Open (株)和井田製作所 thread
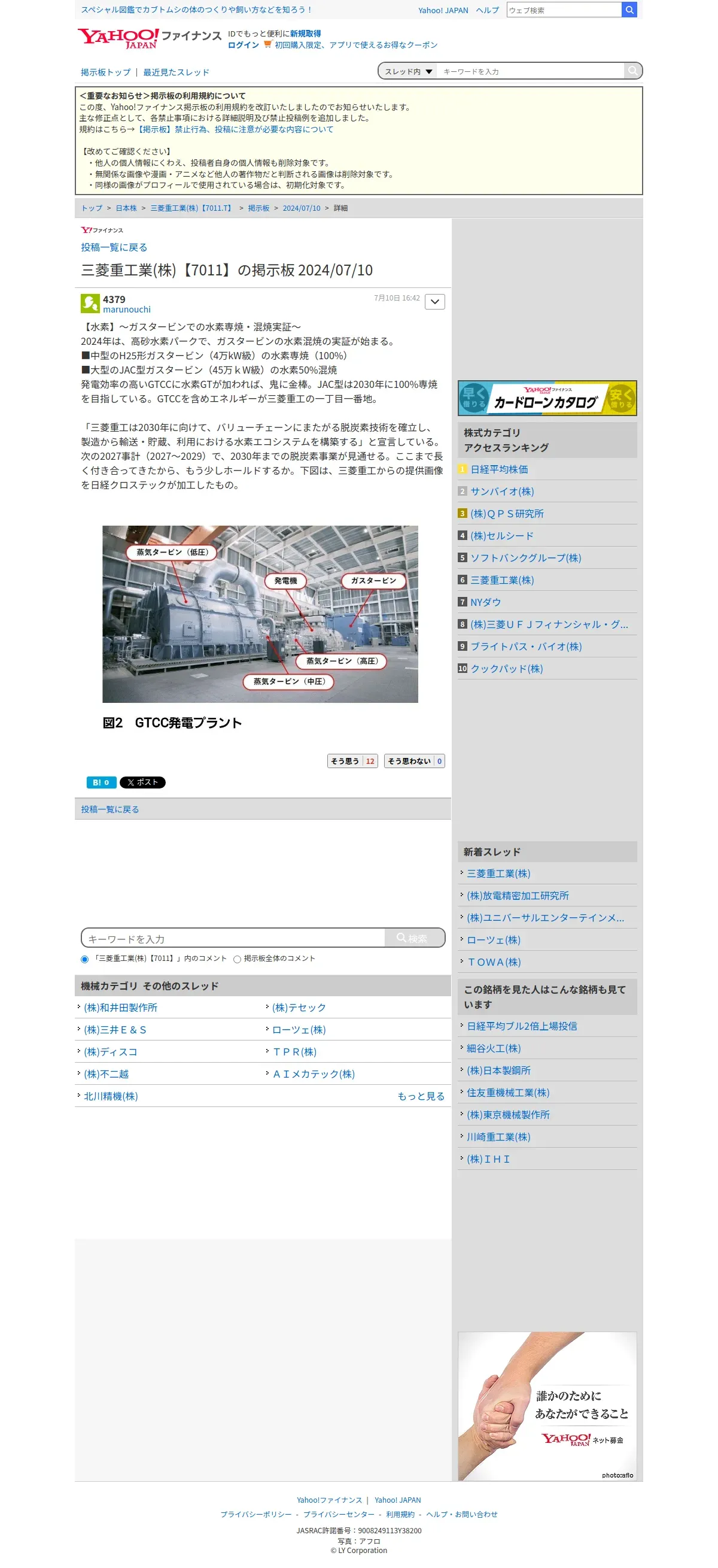 (120, 1008)
